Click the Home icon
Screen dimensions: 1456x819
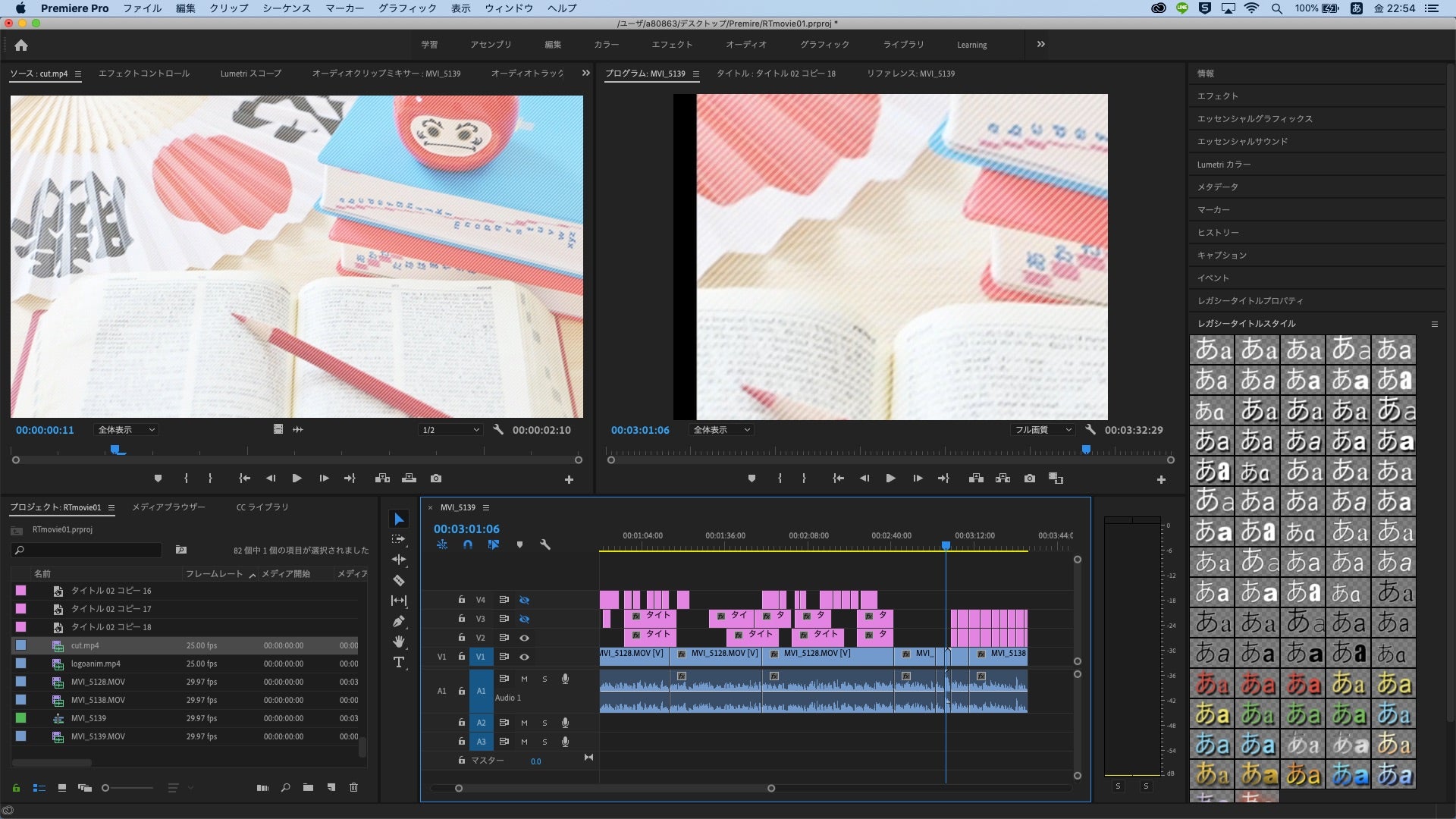tap(21, 45)
